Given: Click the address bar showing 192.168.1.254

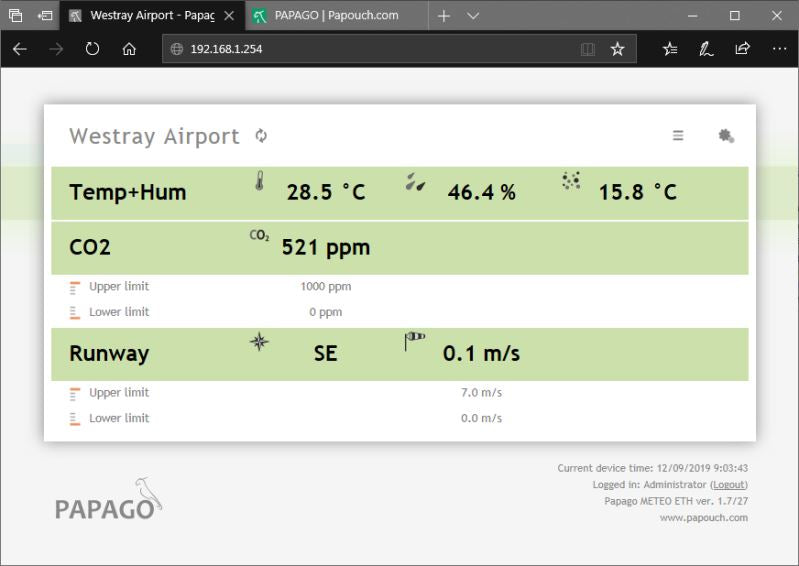Looking at the screenshot, I should click(370, 48).
